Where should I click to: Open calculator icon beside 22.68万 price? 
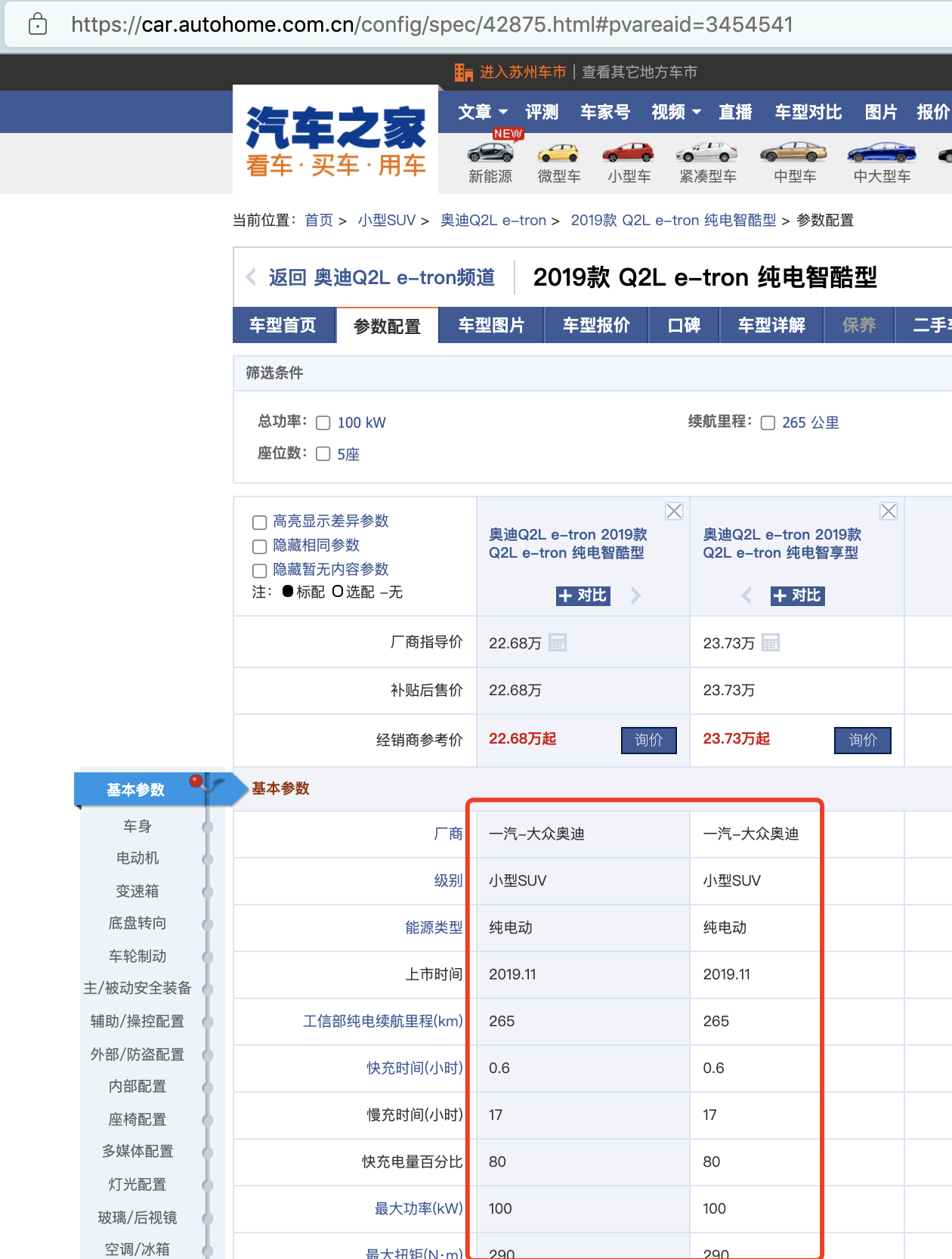(x=558, y=642)
